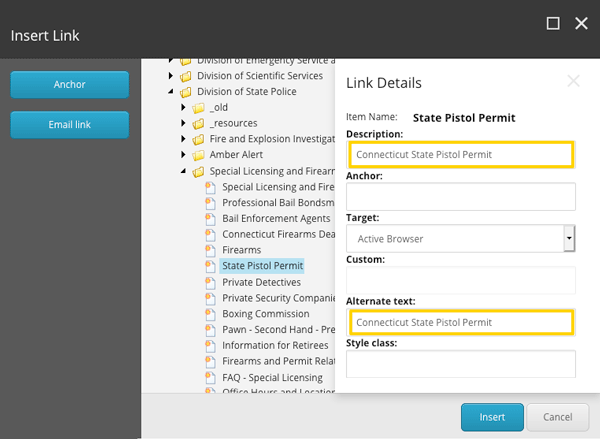Viewport: 600px width, 439px height.
Task: Click the page icon next to Private Detectives
Action: [211, 283]
